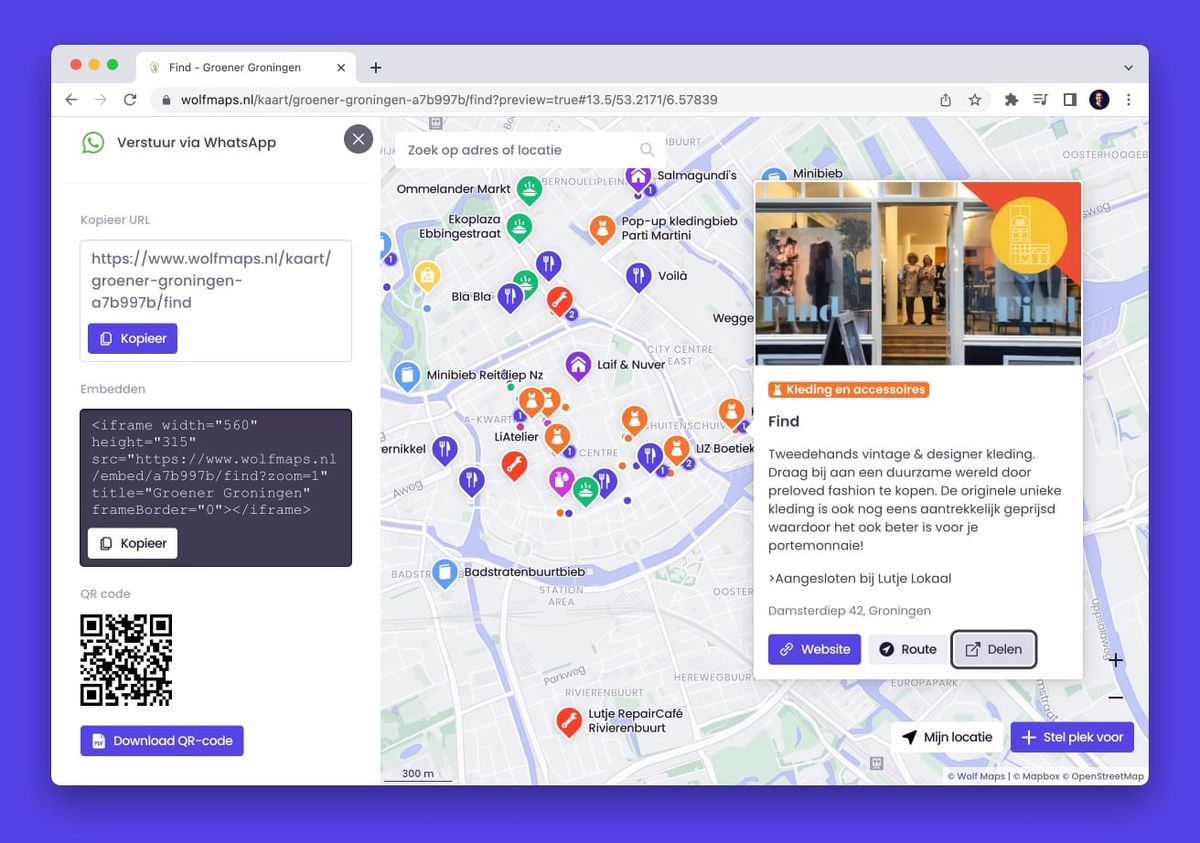Viewport: 1200px width, 843px height.
Task: Copy the map URL with Kopieer button
Action: point(133,339)
